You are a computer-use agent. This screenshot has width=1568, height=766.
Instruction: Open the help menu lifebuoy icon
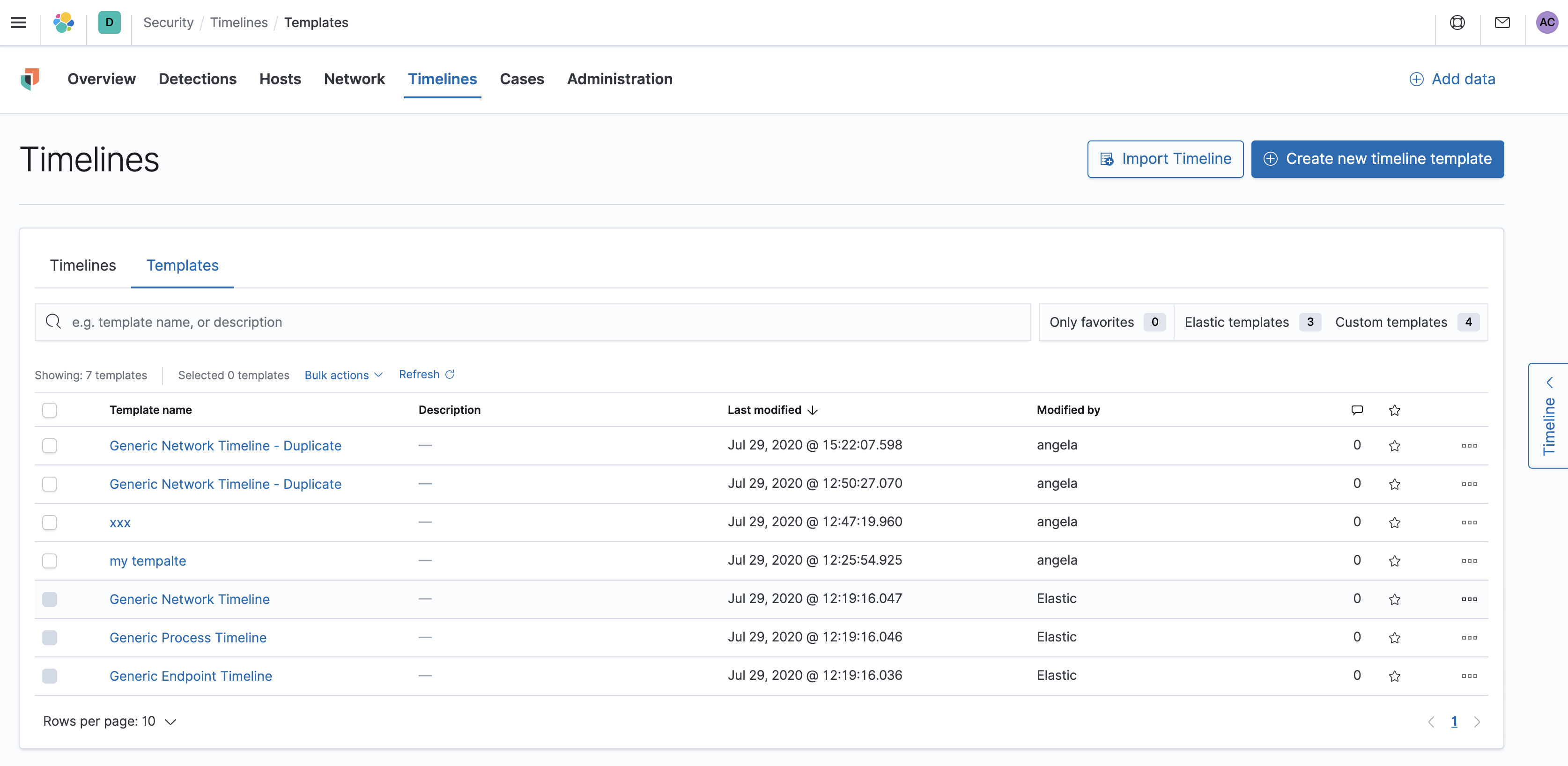pos(1457,22)
